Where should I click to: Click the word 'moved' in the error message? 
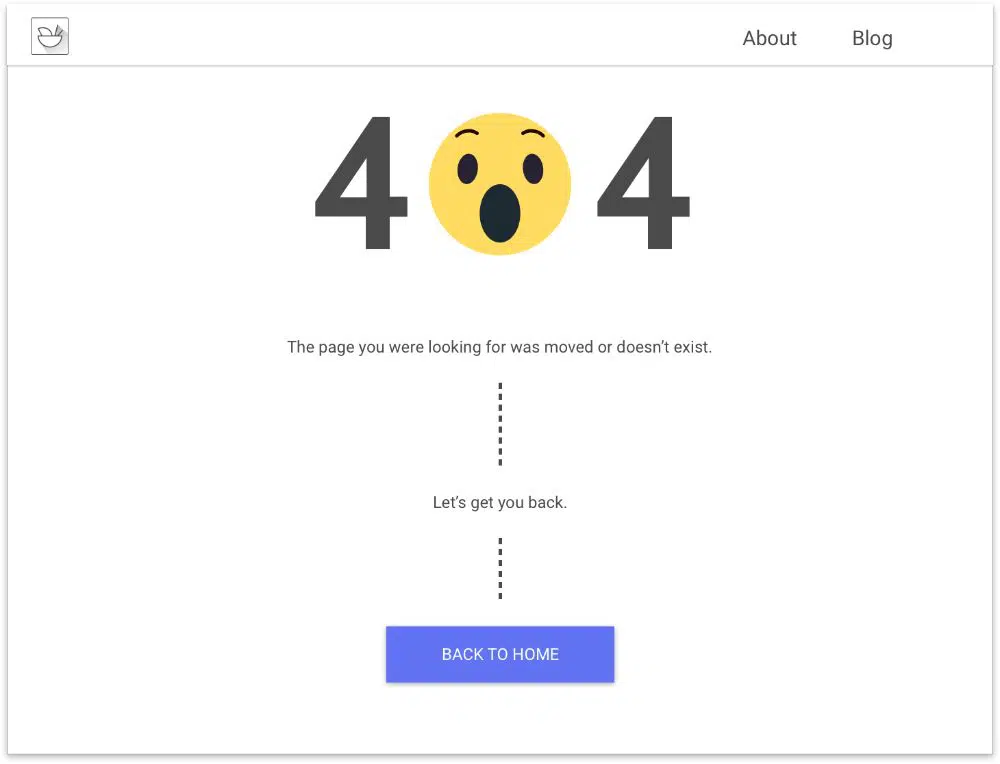tap(567, 348)
